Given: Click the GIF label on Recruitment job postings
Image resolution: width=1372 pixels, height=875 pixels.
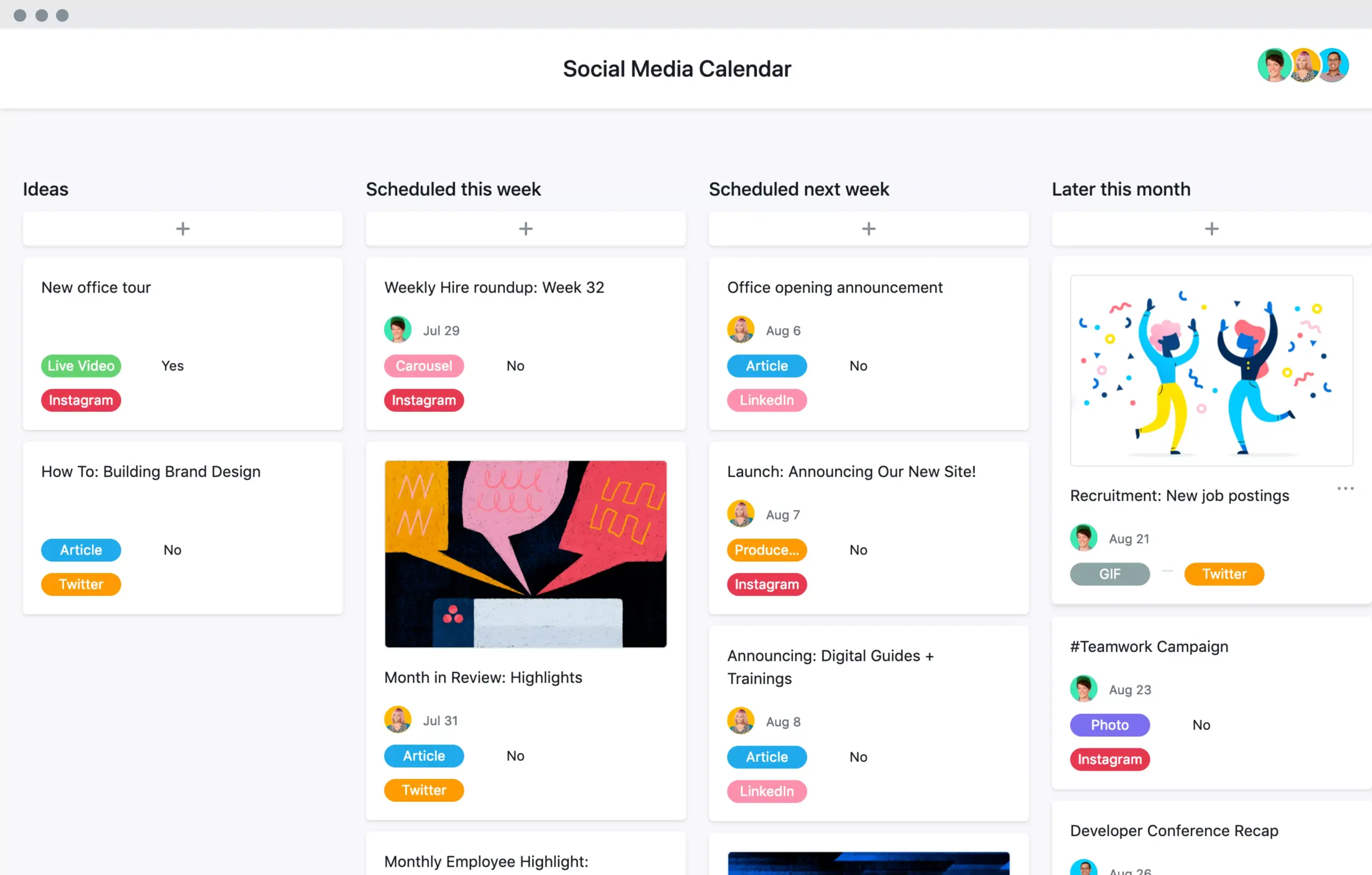Looking at the screenshot, I should 1110,573.
